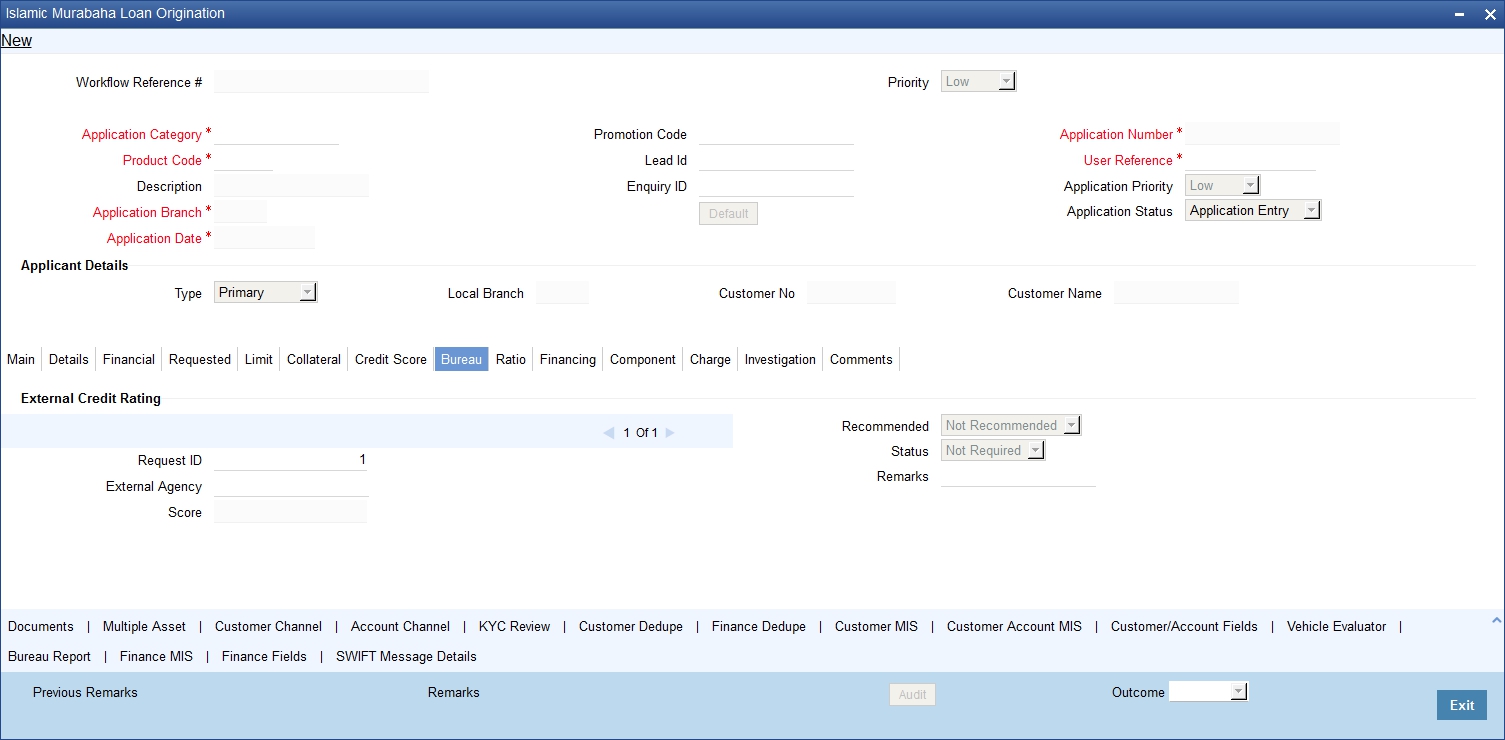1505x740 pixels.
Task: Switch to the Main tab
Action: pyautogui.click(x=21, y=359)
